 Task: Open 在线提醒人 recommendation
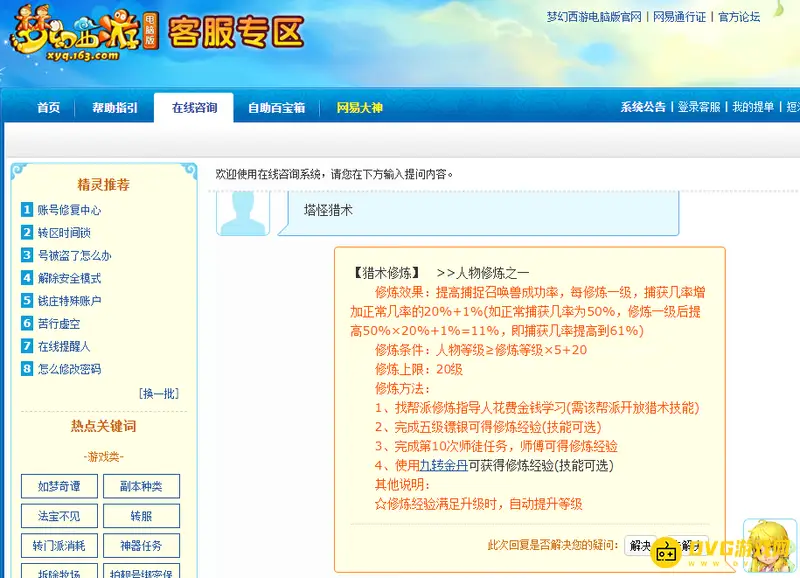(x=64, y=346)
